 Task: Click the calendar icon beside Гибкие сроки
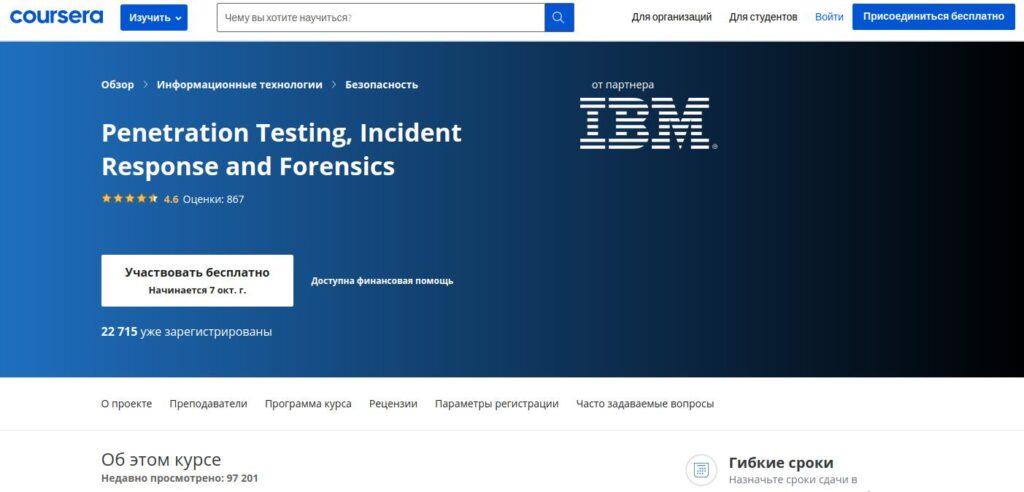(701, 470)
